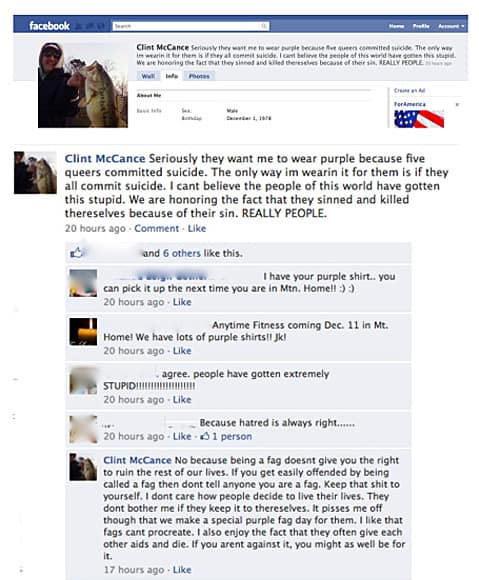Viewport: 479px width, 580px height.
Task: Like the main post
Action: (x=197, y=229)
